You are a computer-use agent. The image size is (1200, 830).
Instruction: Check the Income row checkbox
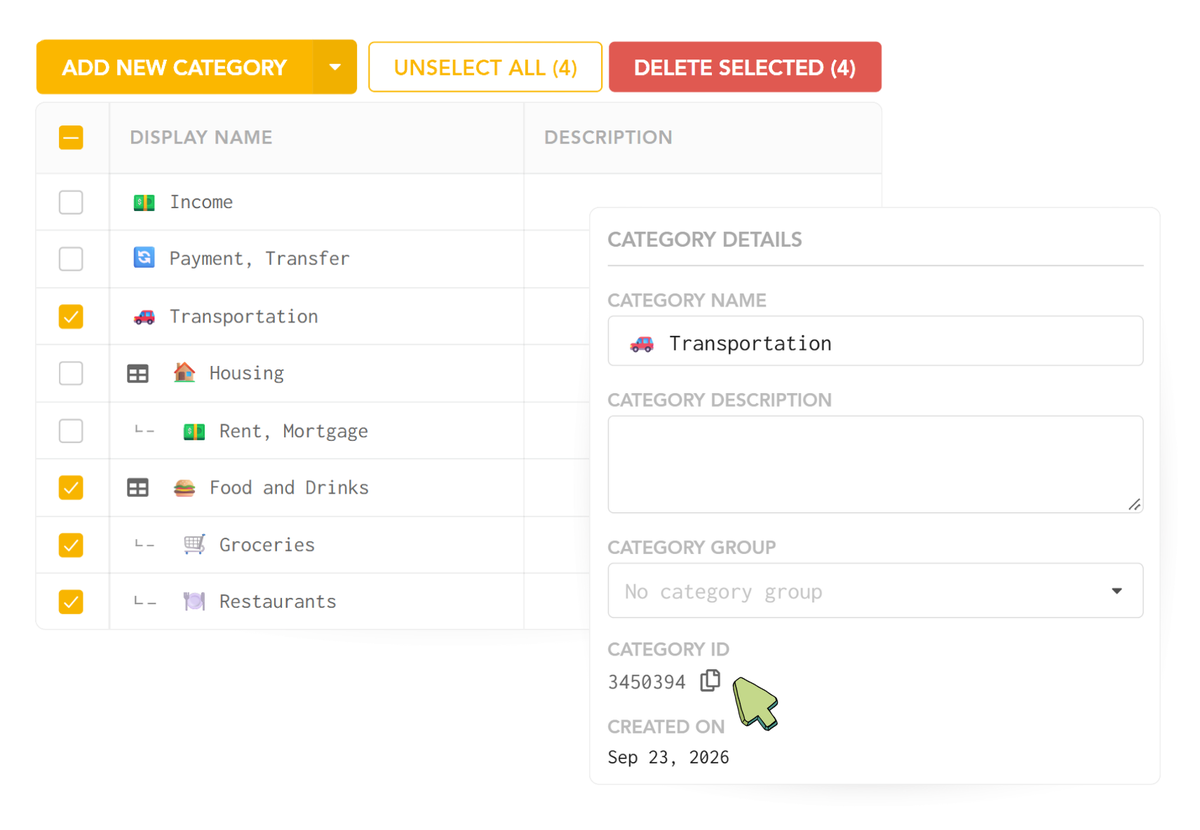(x=71, y=202)
